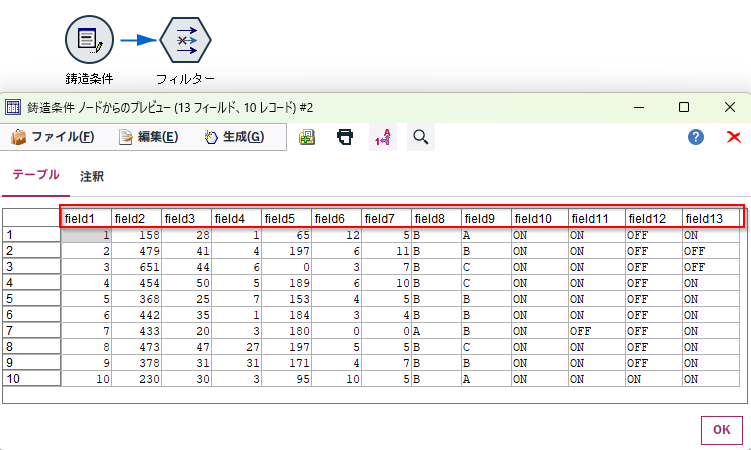
Task: Click the cell with value 433
Action: pyautogui.click(x=137, y=331)
